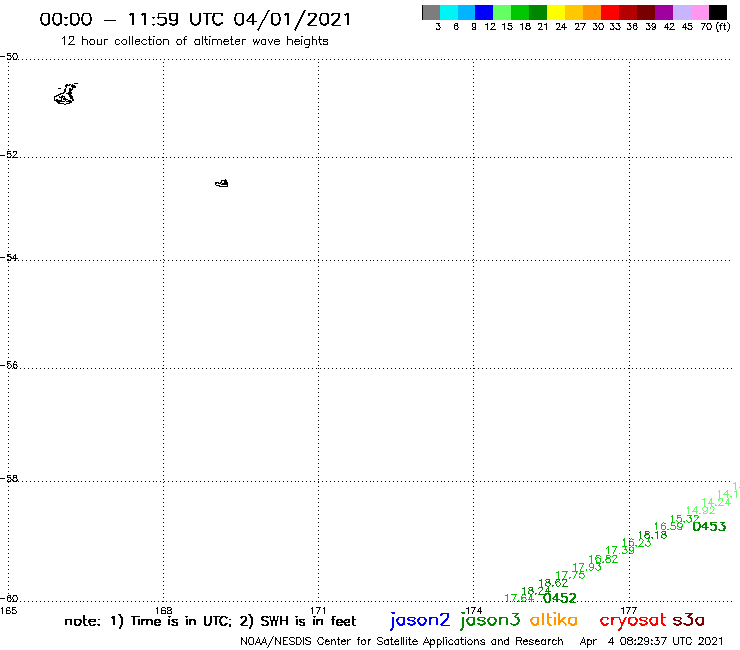Click the cyan legend color swatch
740x650 pixels.
[x=449, y=12]
